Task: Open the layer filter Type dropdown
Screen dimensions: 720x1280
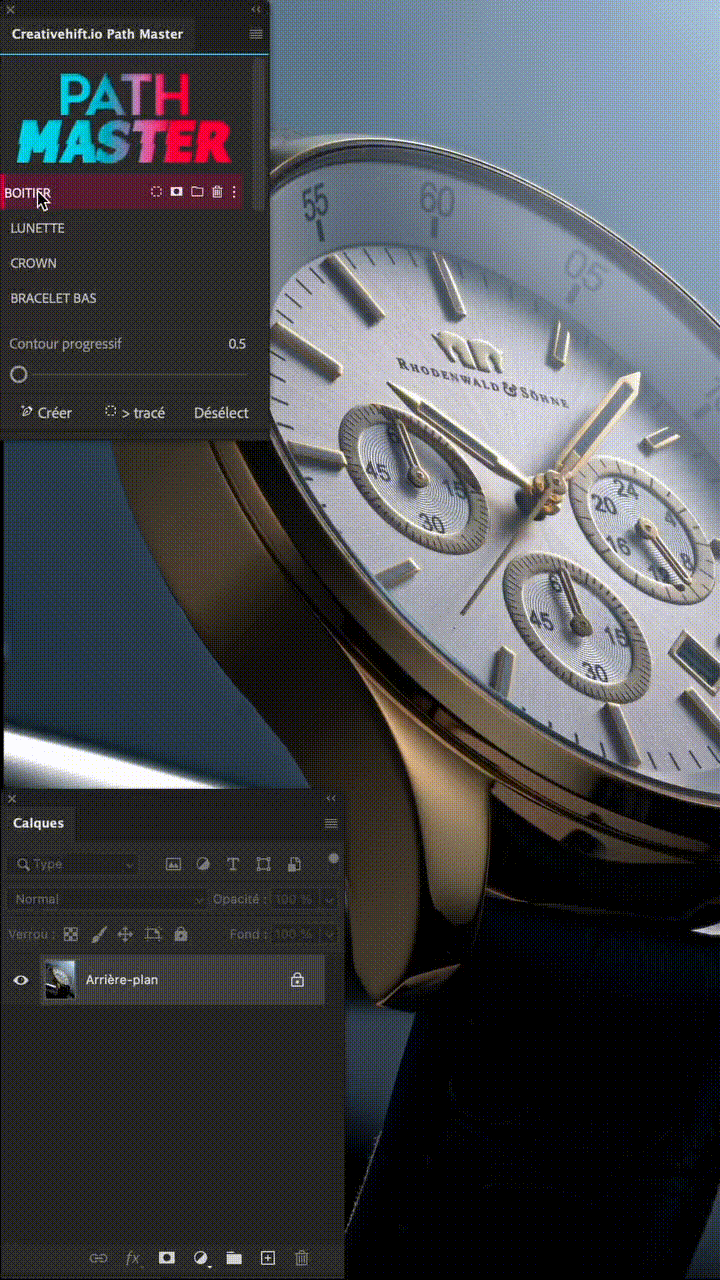Action: [75, 864]
